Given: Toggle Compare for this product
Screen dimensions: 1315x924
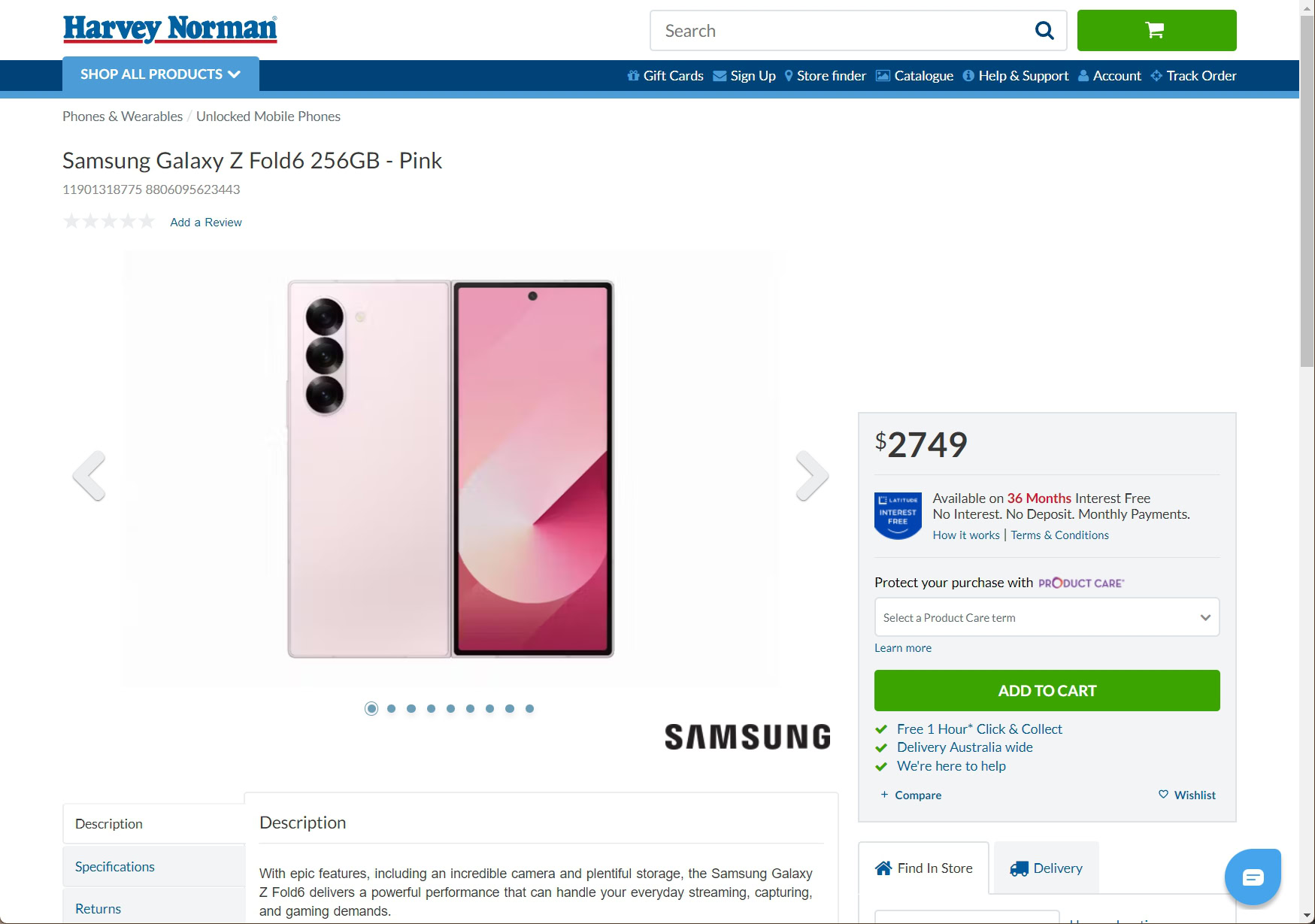Looking at the screenshot, I should 911,795.
